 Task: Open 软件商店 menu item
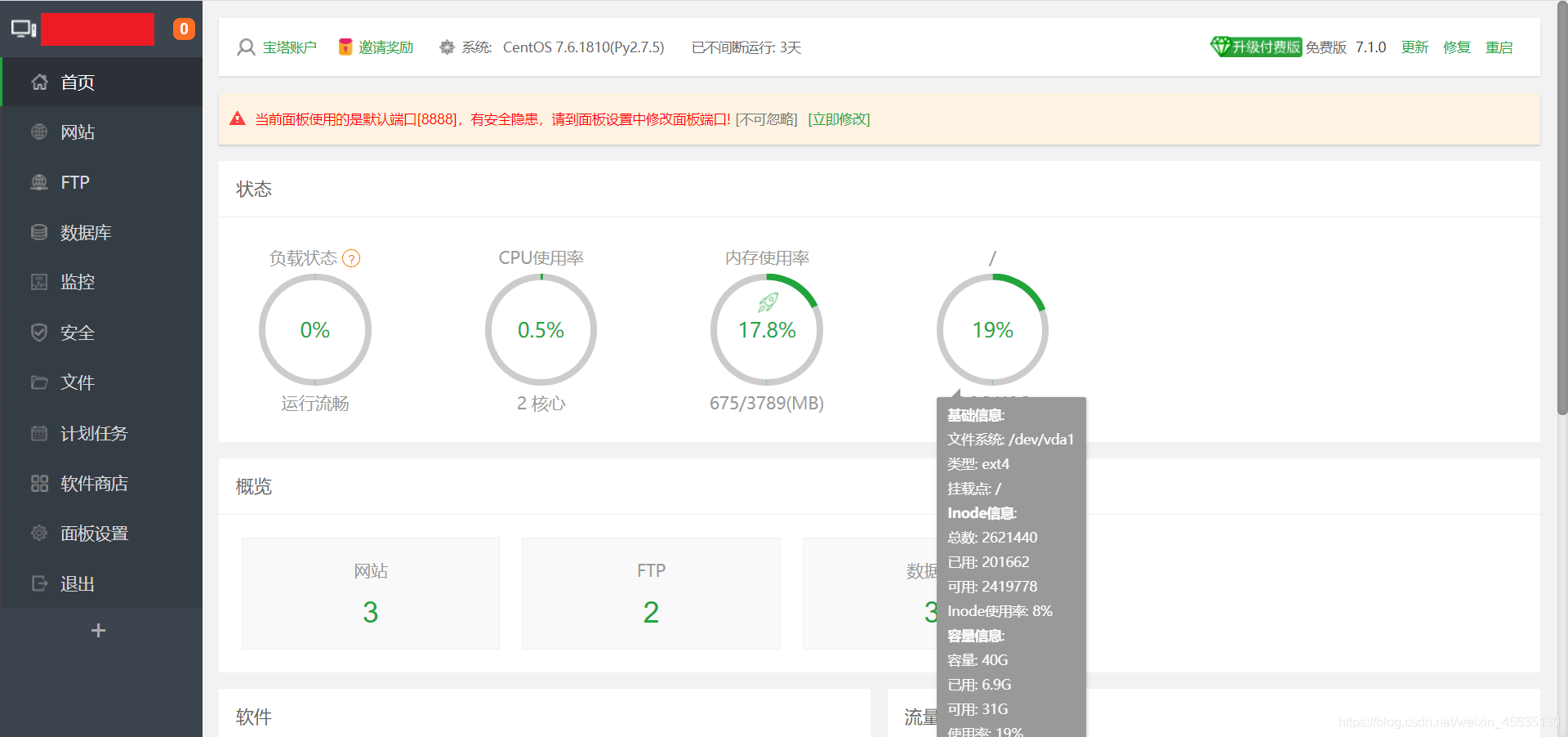click(x=101, y=483)
